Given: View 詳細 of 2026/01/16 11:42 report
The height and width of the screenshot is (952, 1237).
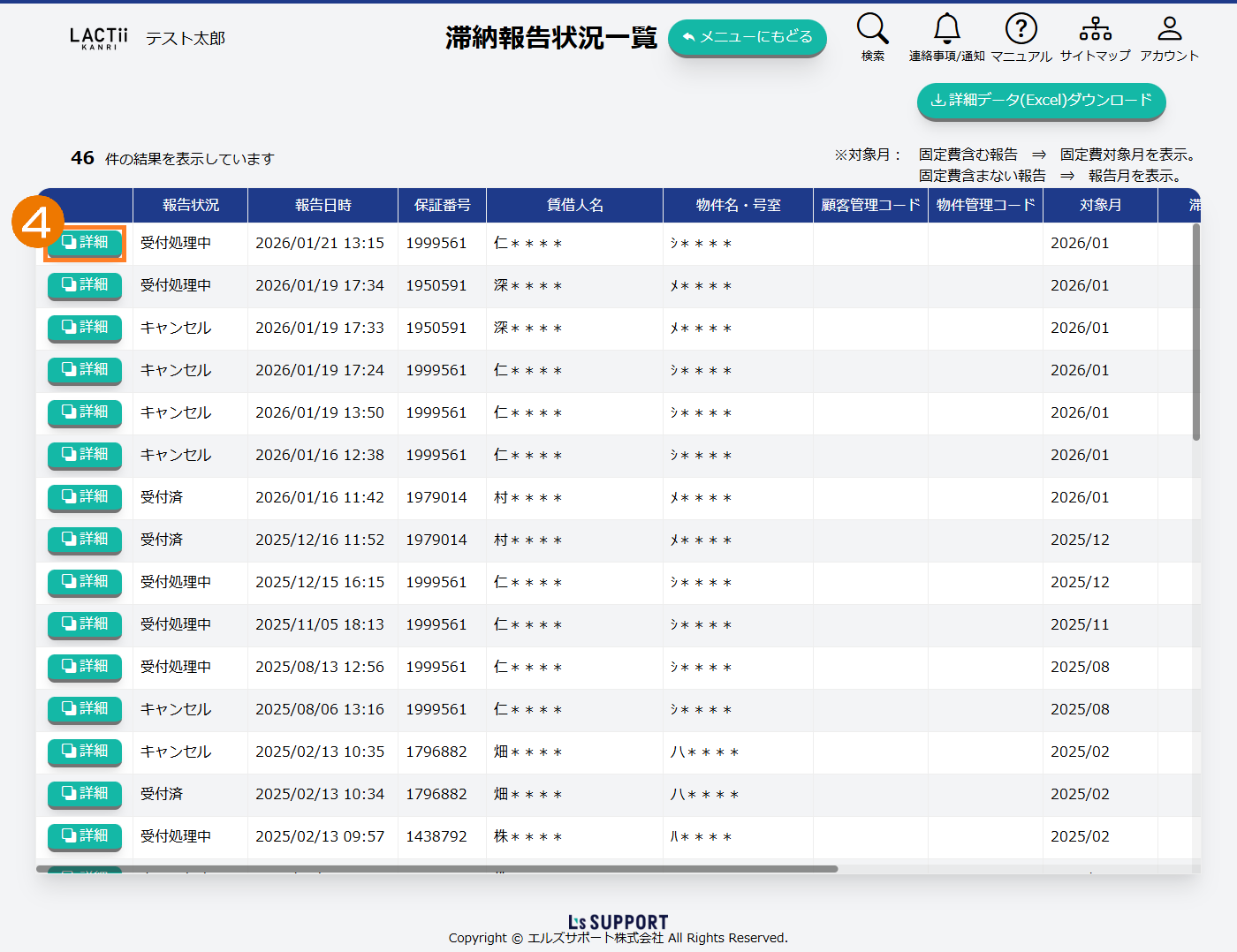Looking at the screenshot, I should coord(85,497).
